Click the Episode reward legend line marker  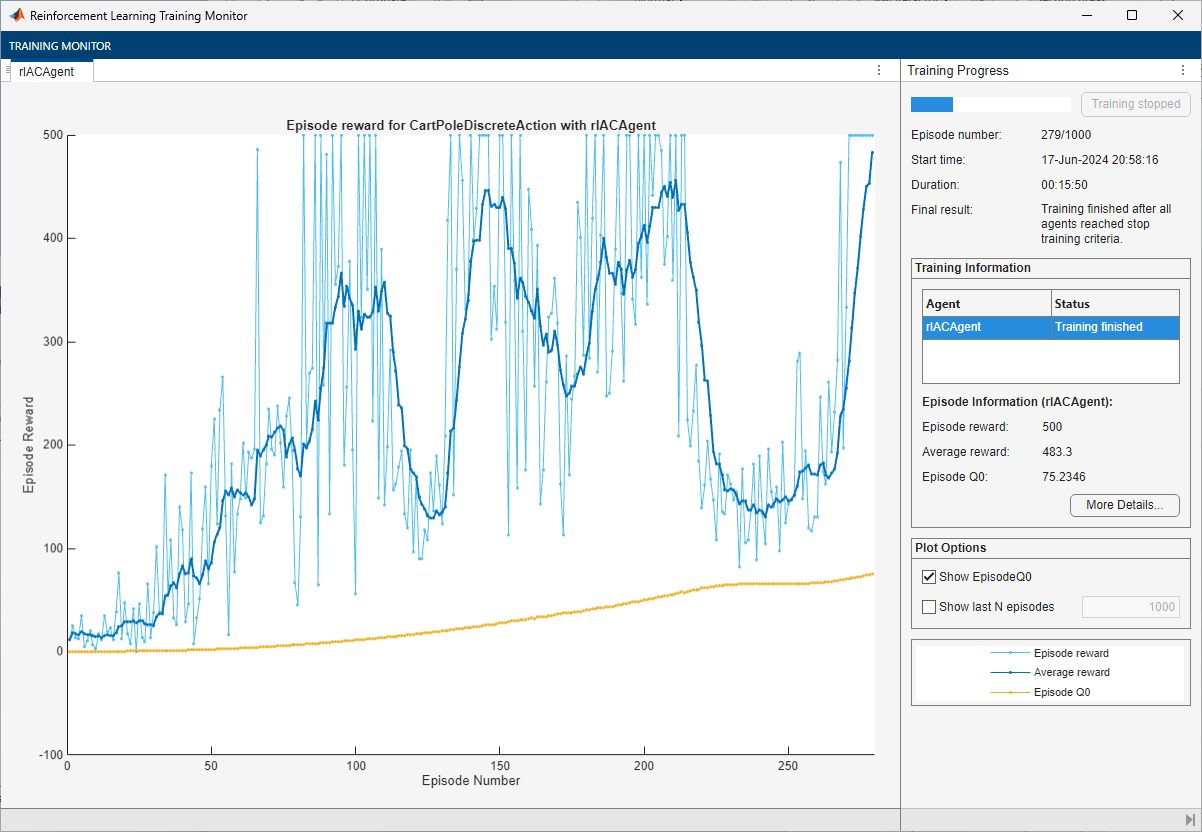click(1010, 653)
